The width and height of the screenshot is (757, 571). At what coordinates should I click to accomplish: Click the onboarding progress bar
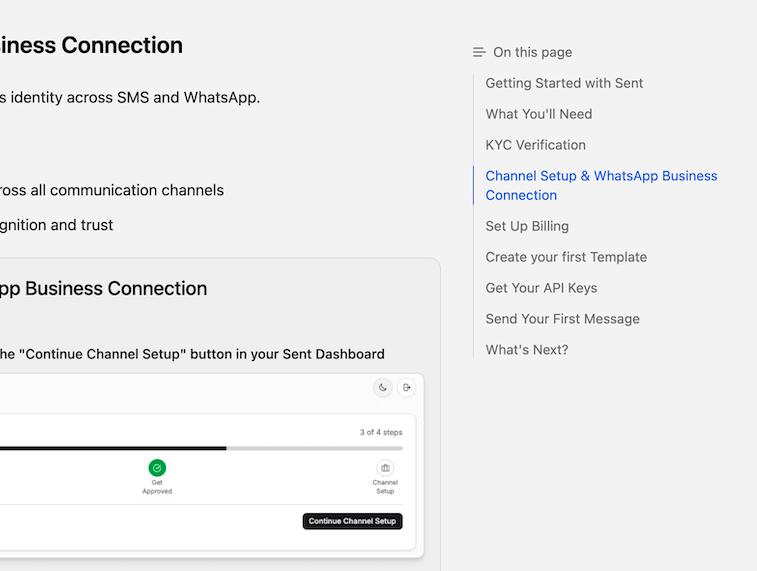point(200,448)
